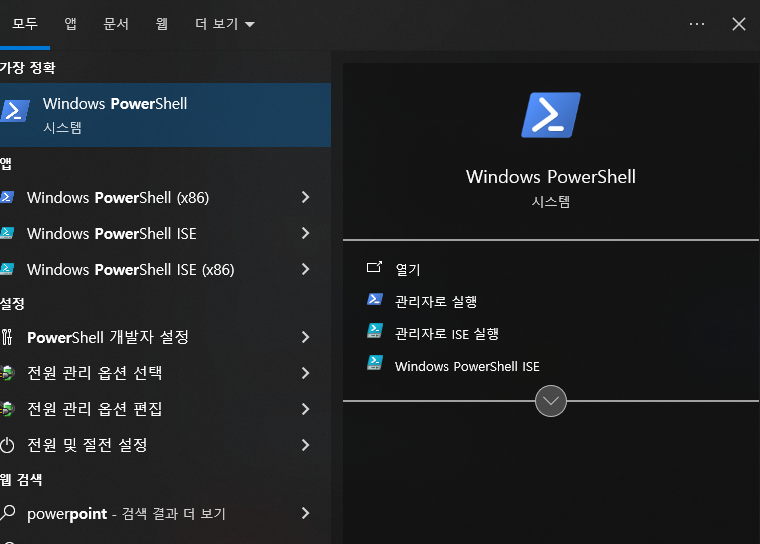Click the PowerShell icon beside the best match
Screen dimensions: 760x544
point(15,111)
